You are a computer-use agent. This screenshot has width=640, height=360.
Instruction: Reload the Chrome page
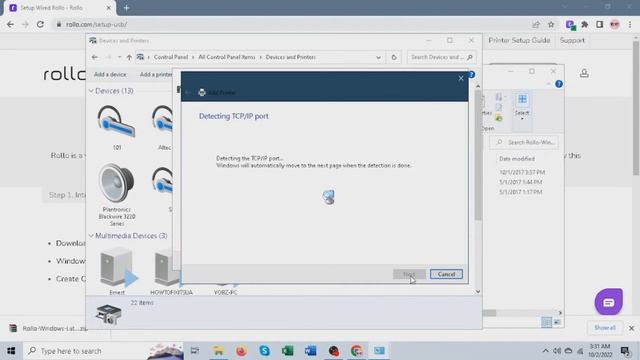click(x=40, y=24)
